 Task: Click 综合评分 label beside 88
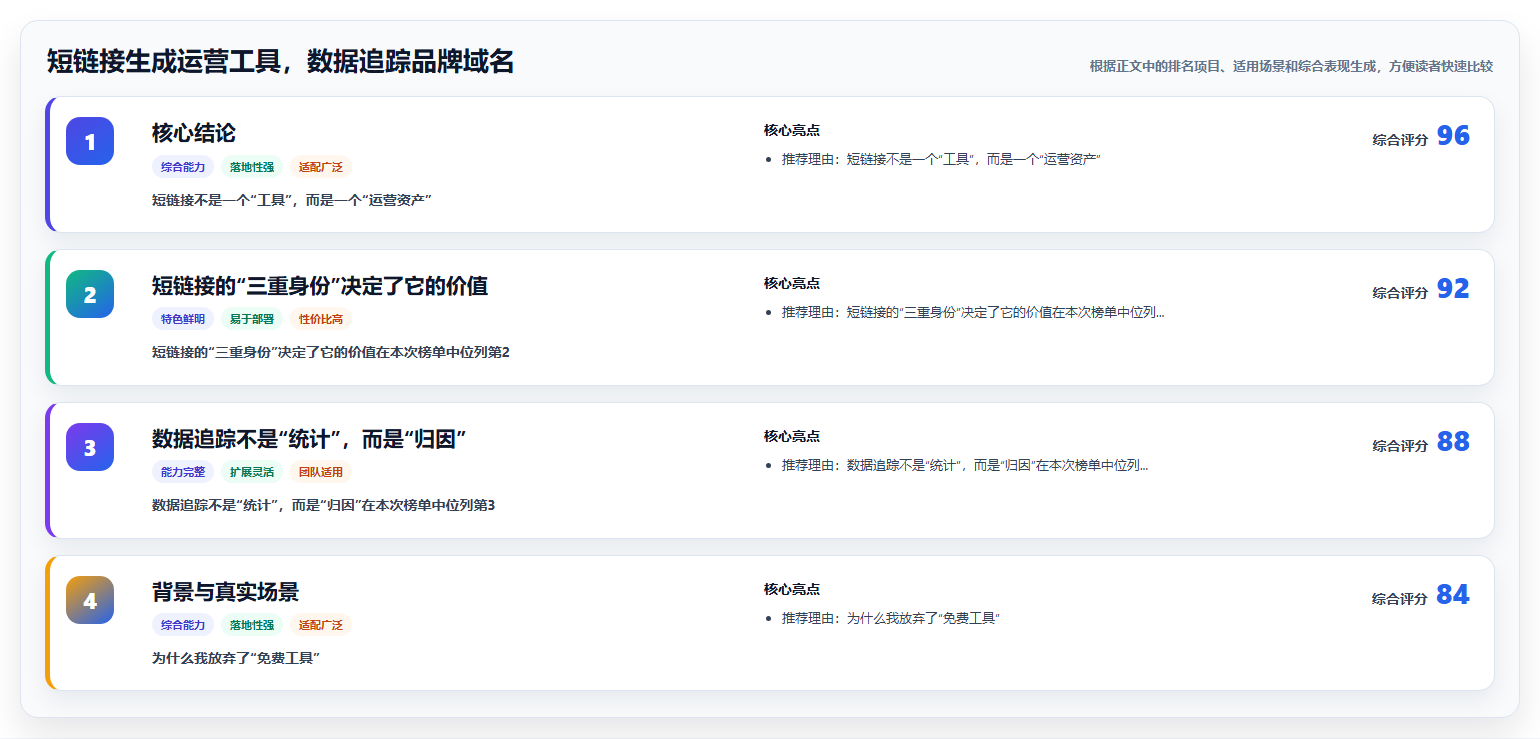pyautogui.click(x=1400, y=446)
